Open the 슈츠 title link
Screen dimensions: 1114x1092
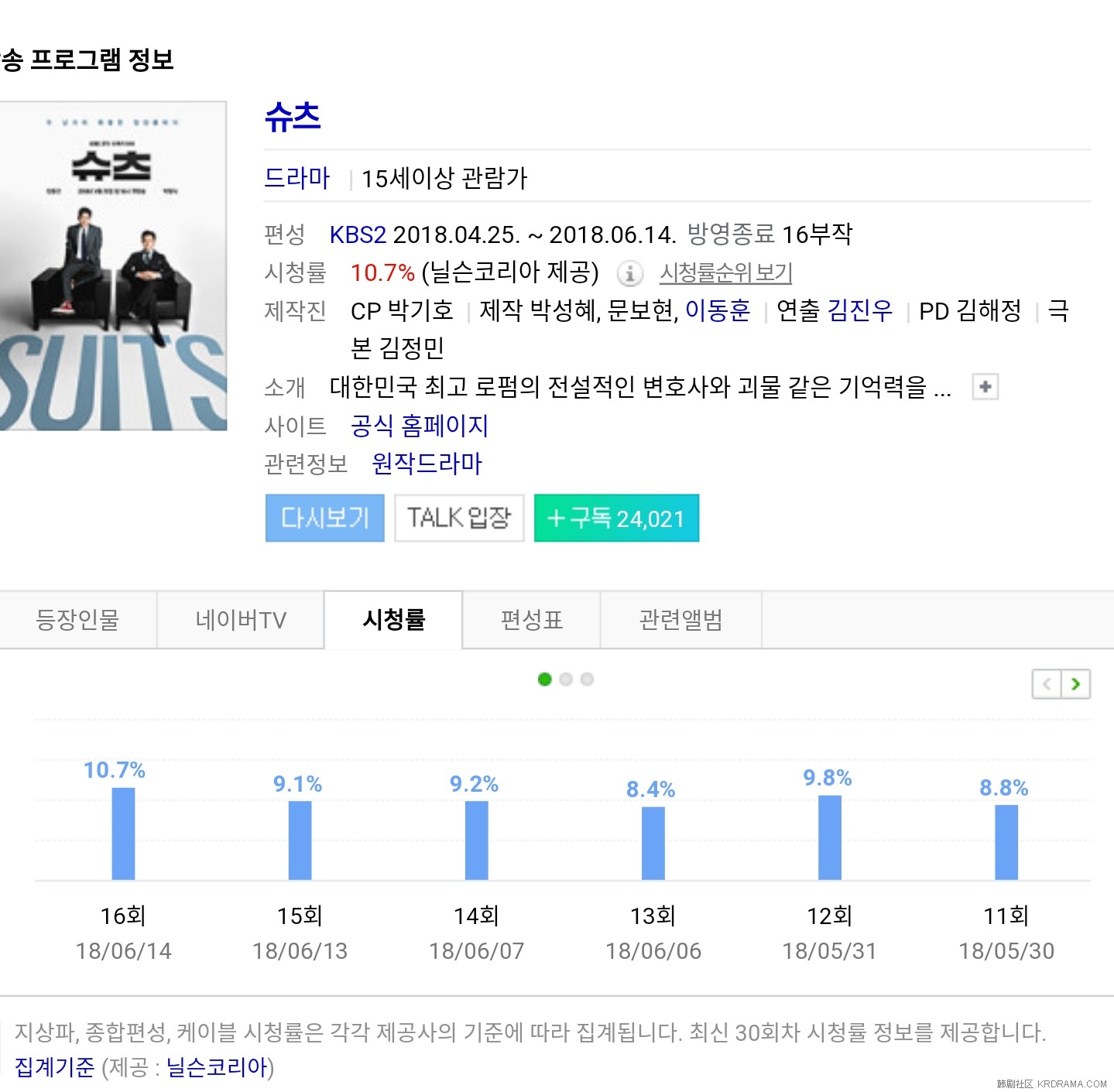tap(293, 117)
